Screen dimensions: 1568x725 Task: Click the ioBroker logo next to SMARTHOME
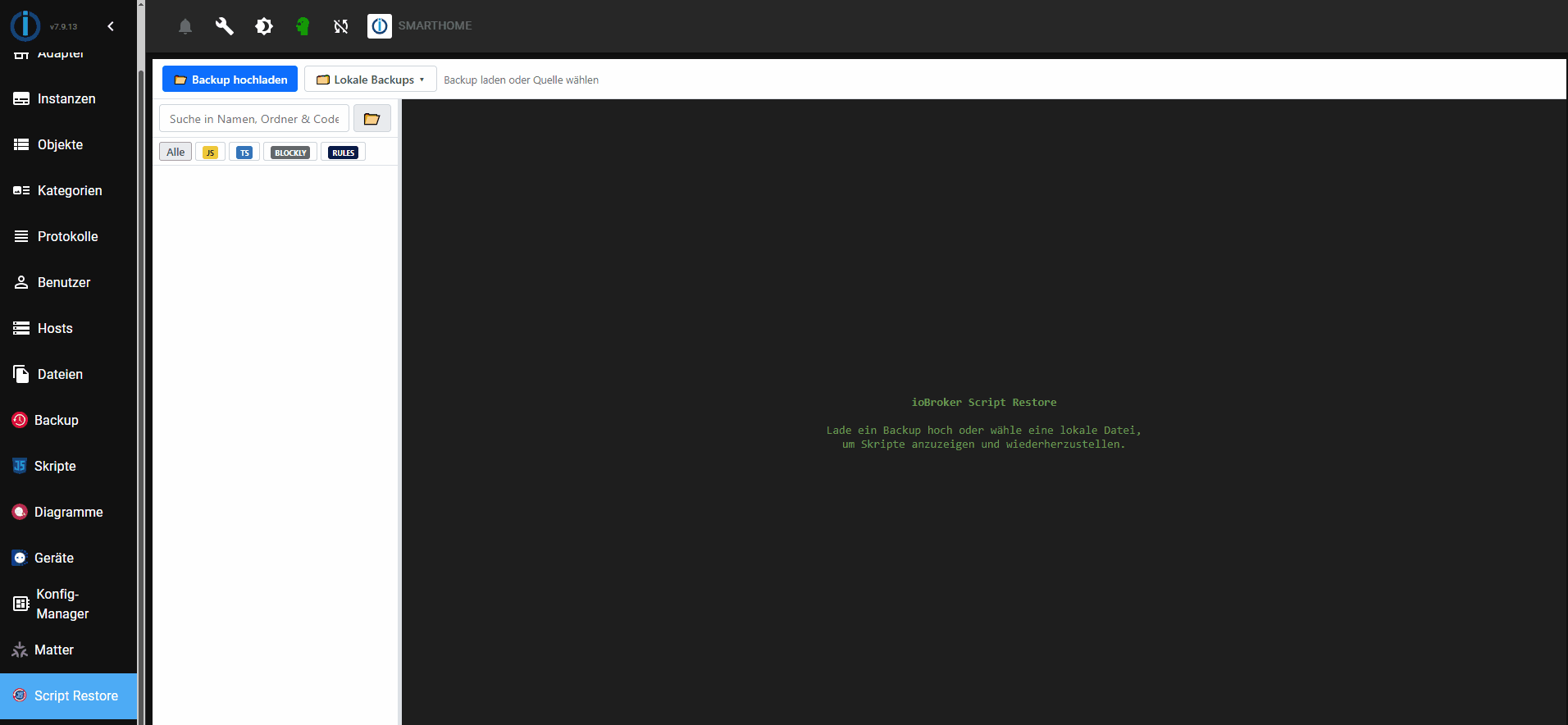(380, 26)
